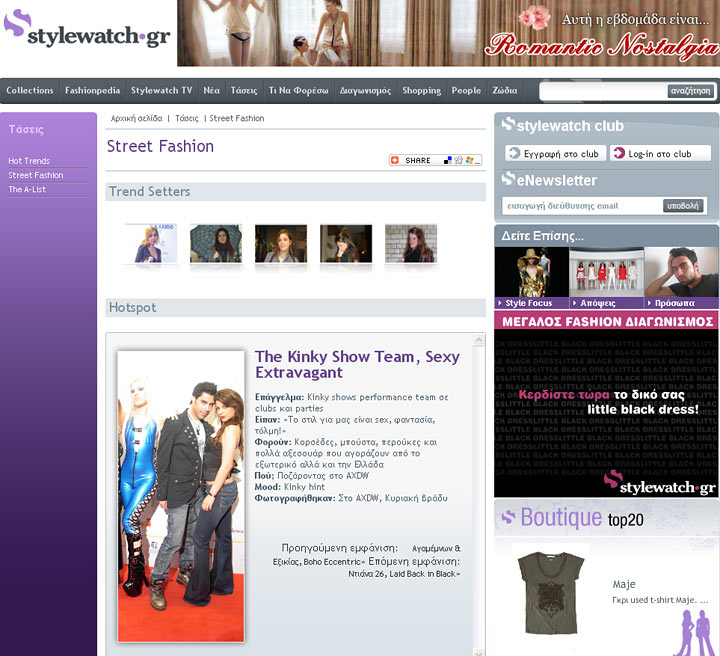Go to the Shopping section
The image size is (720, 656).
coord(422,90)
